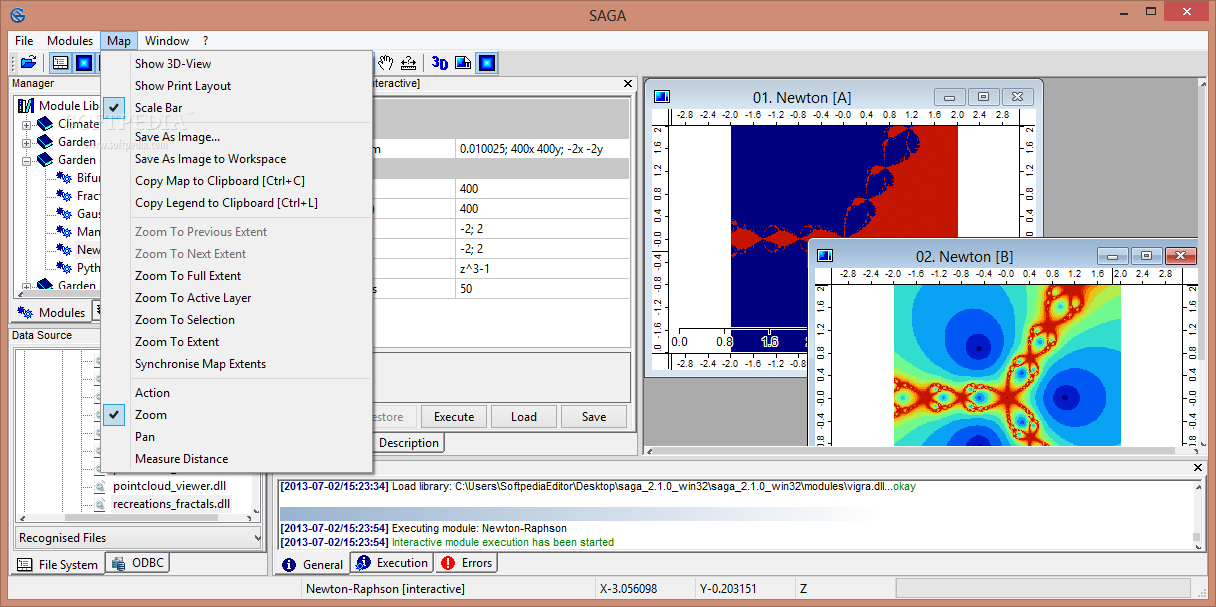This screenshot has height=607, width=1216.
Task: Open the ODBC tab
Action: [138, 563]
